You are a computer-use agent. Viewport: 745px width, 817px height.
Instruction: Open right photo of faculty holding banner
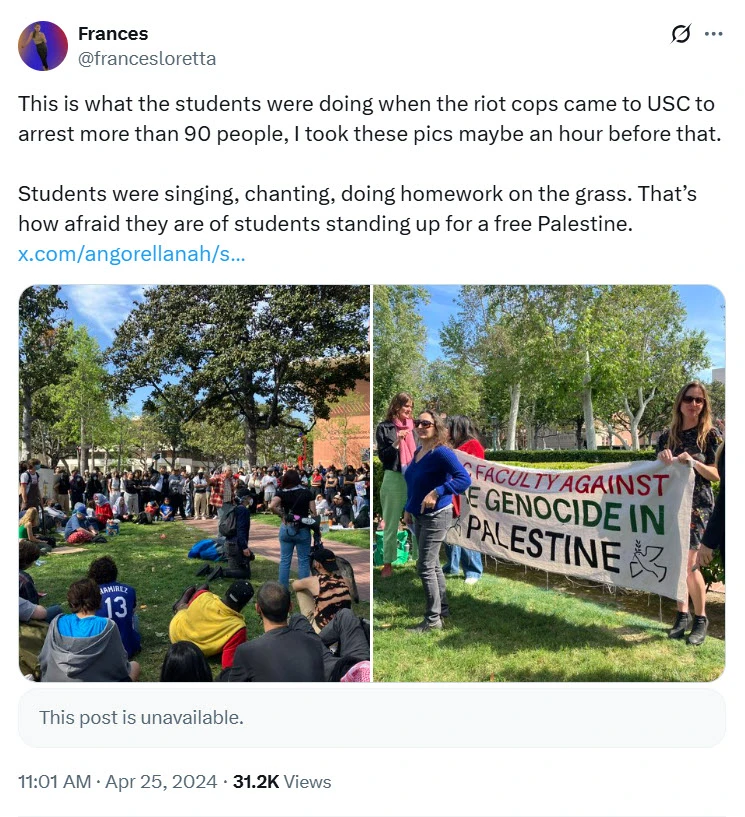click(x=549, y=483)
